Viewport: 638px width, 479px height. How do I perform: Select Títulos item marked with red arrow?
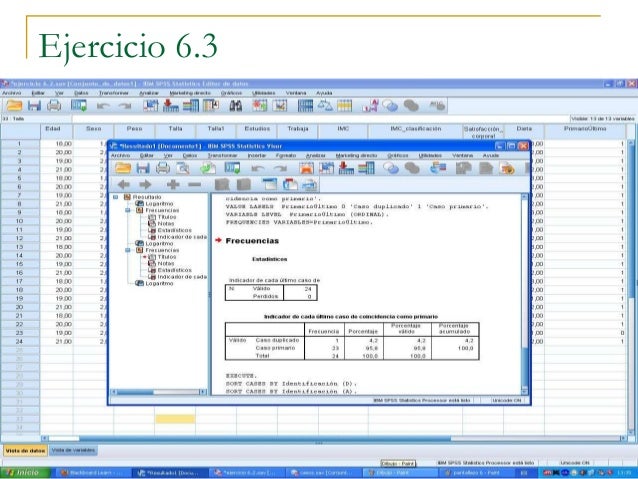coord(167,257)
